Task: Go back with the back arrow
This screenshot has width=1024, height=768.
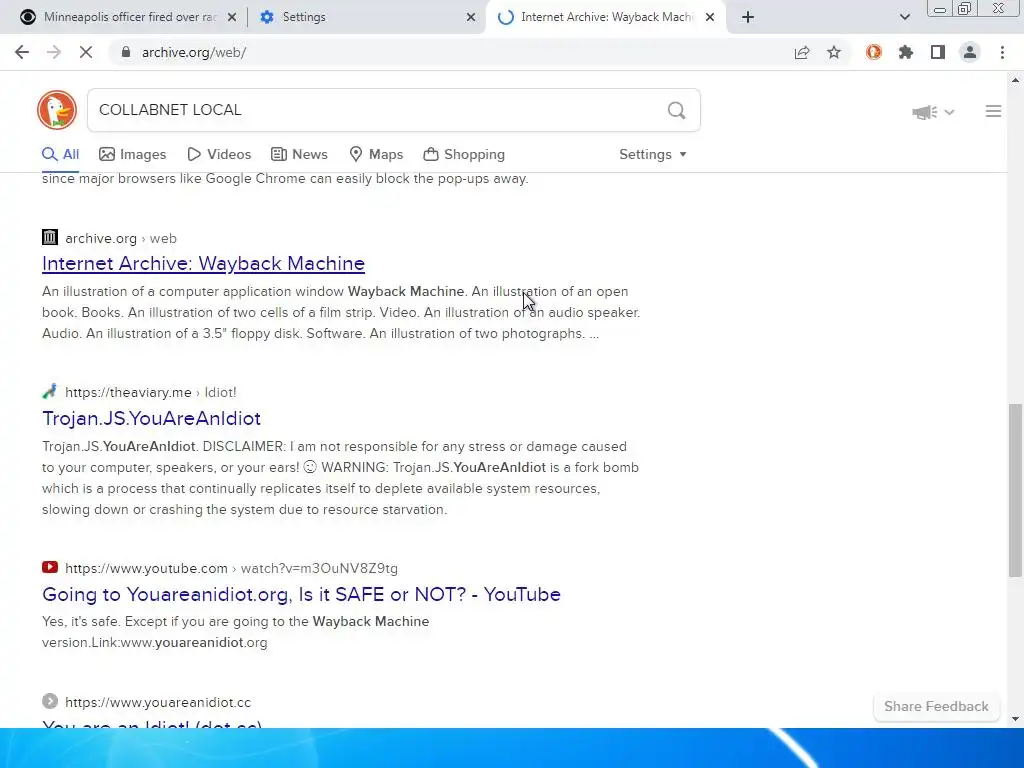Action: coord(22,52)
